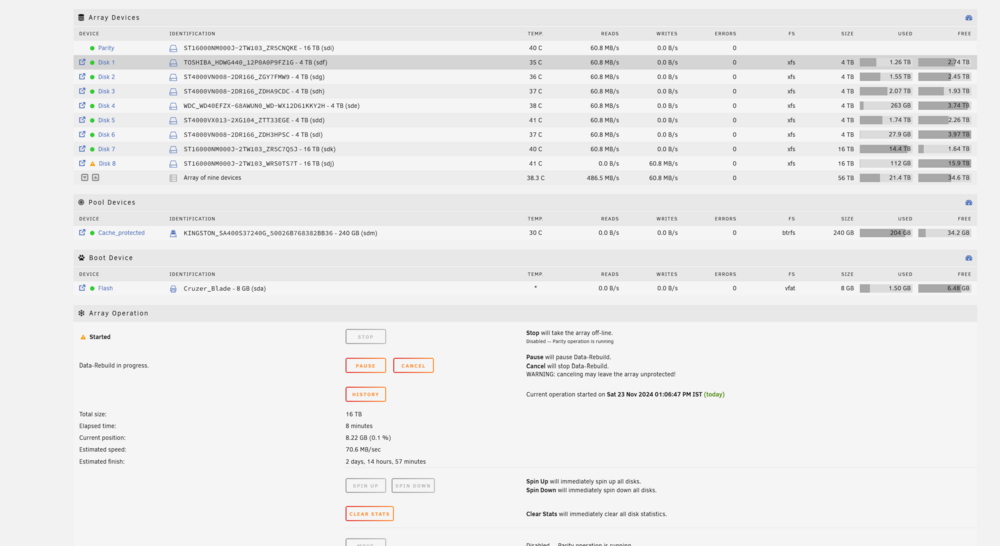Click the KINGSTON SSD device icon
This screenshot has width=1000, height=546.
point(173,233)
